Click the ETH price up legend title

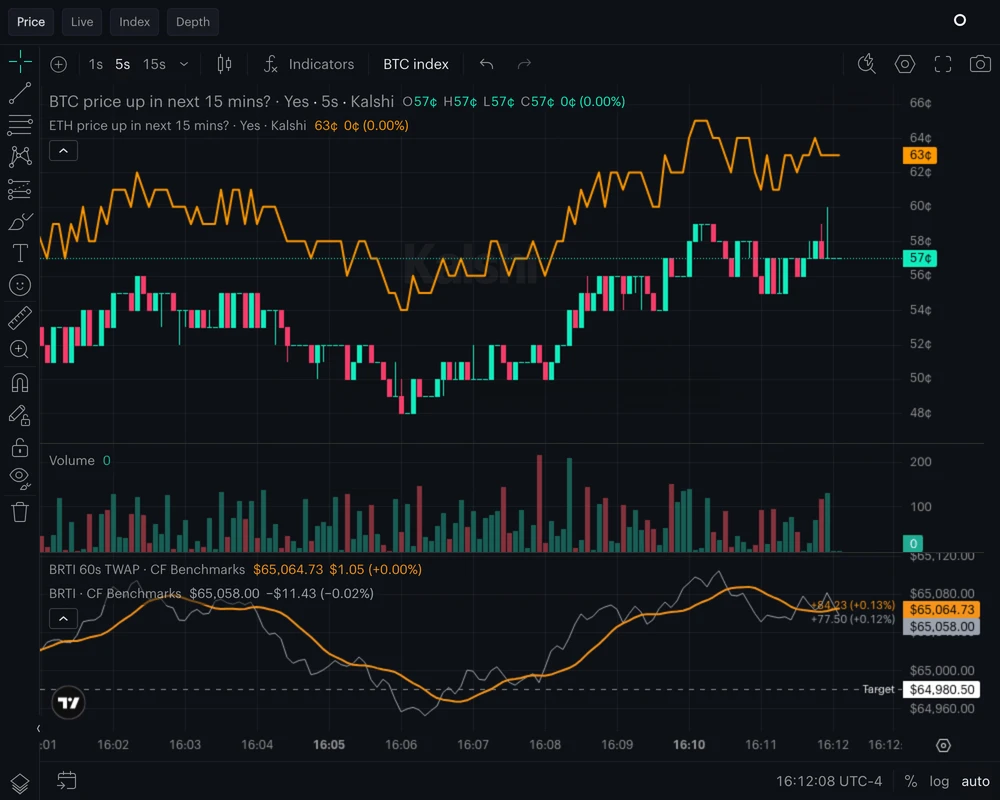(x=177, y=126)
